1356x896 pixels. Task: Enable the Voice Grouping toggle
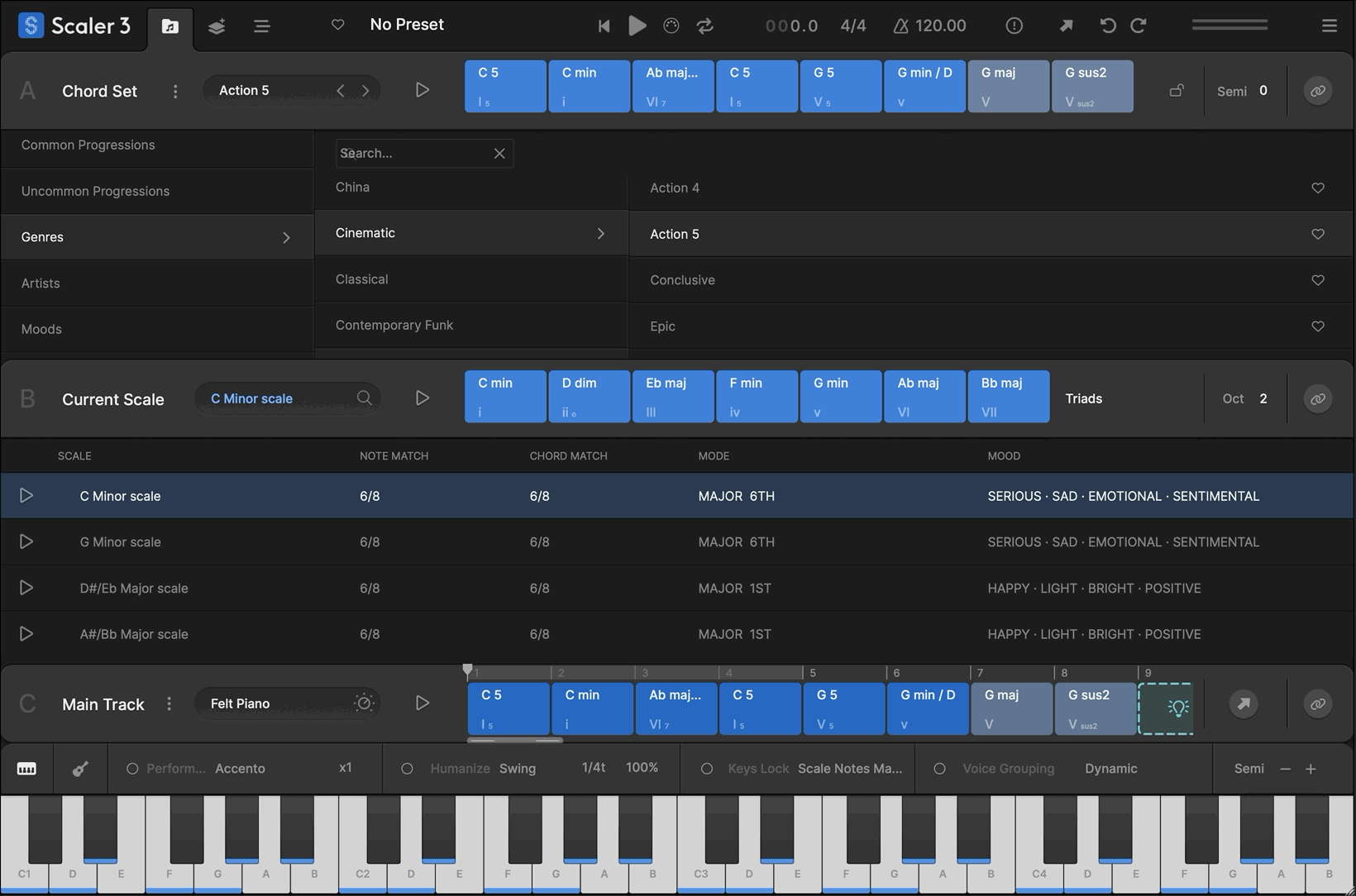[939, 769]
